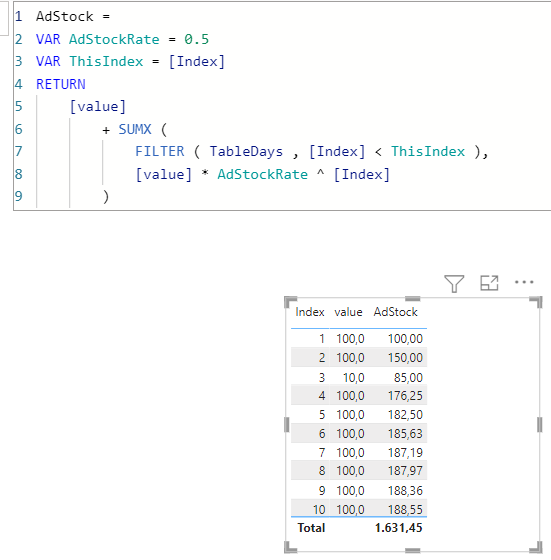551x560 pixels.
Task: Select AdStock cell 182,50
Action: (x=405, y=415)
